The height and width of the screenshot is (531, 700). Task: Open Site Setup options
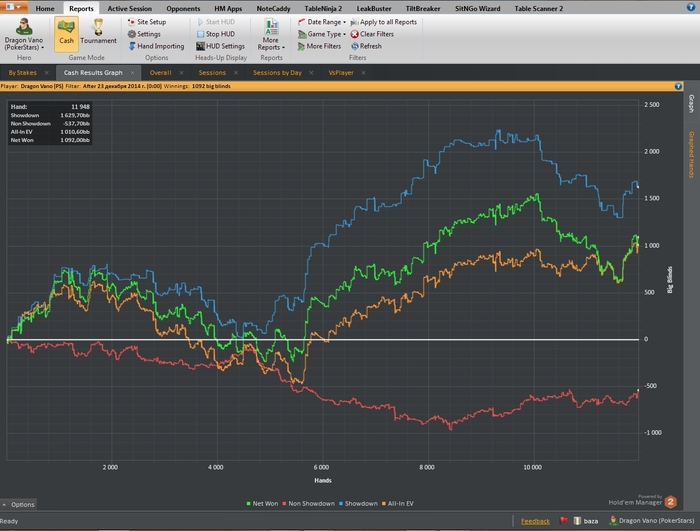coord(147,22)
